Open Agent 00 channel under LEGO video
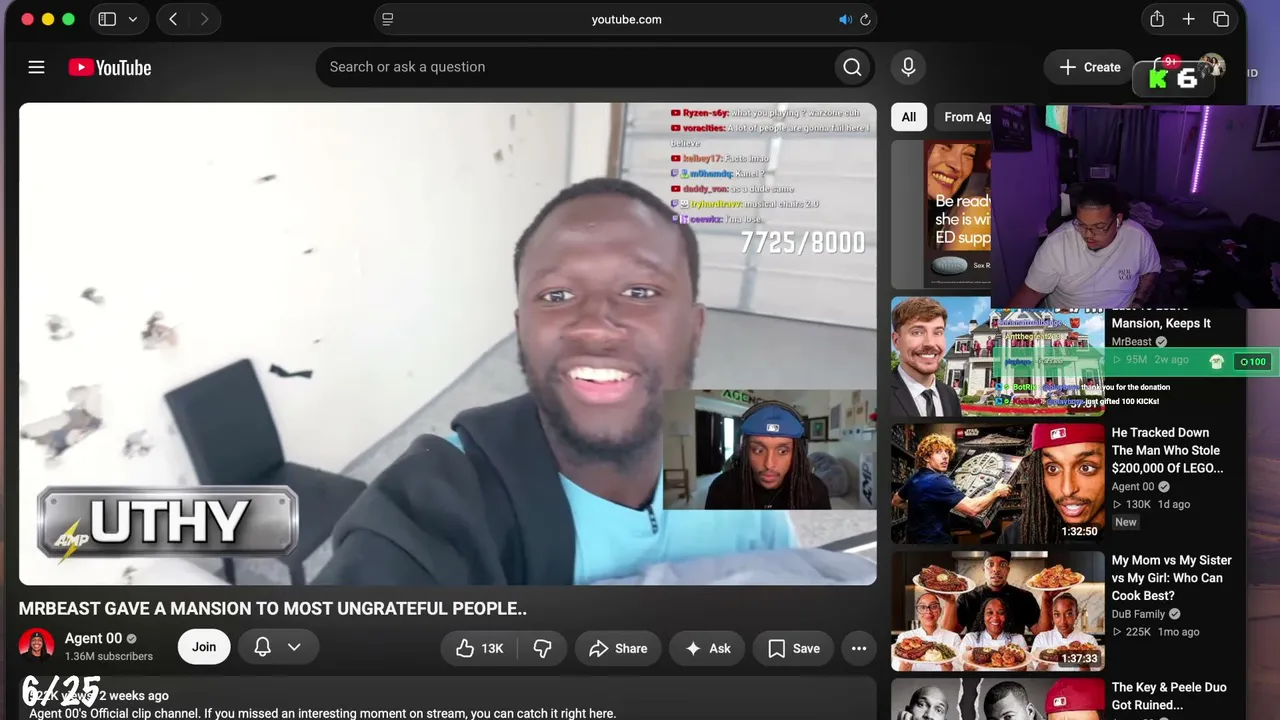Screen dimensions: 1280x720 tap(1133, 487)
